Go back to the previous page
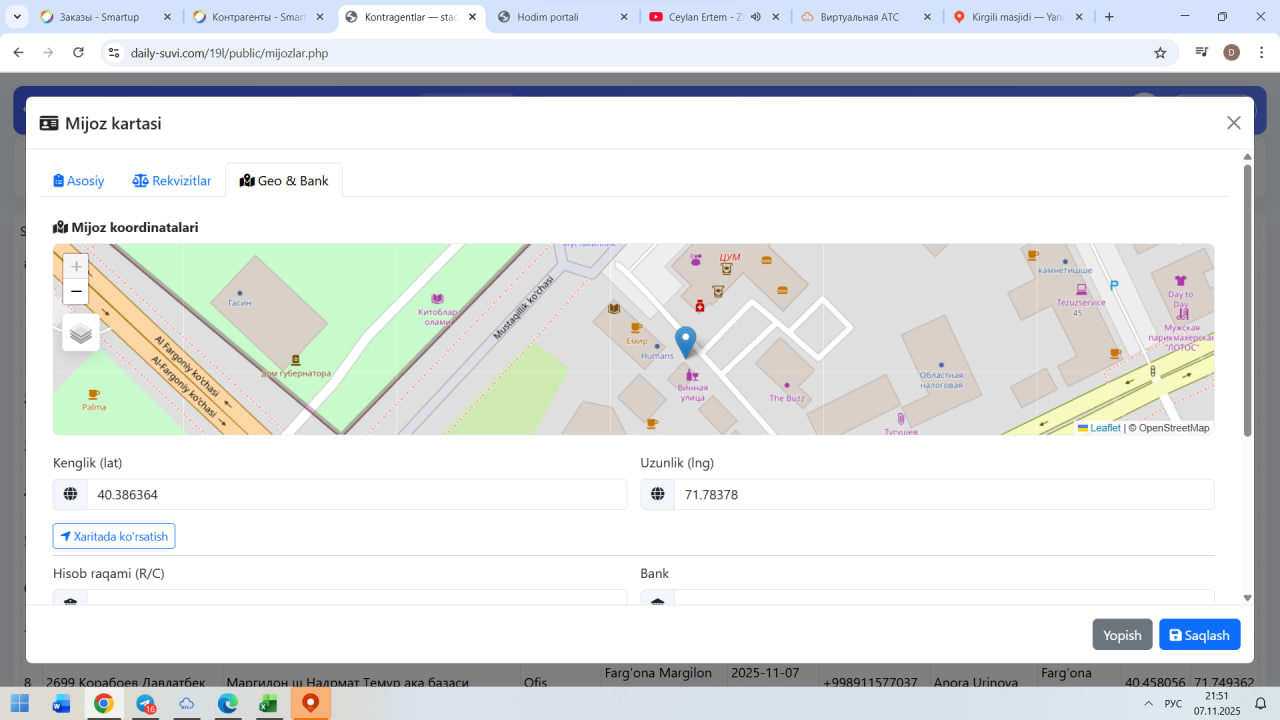The width and height of the screenshot is (1280, 720). click(x=18, y=53)
